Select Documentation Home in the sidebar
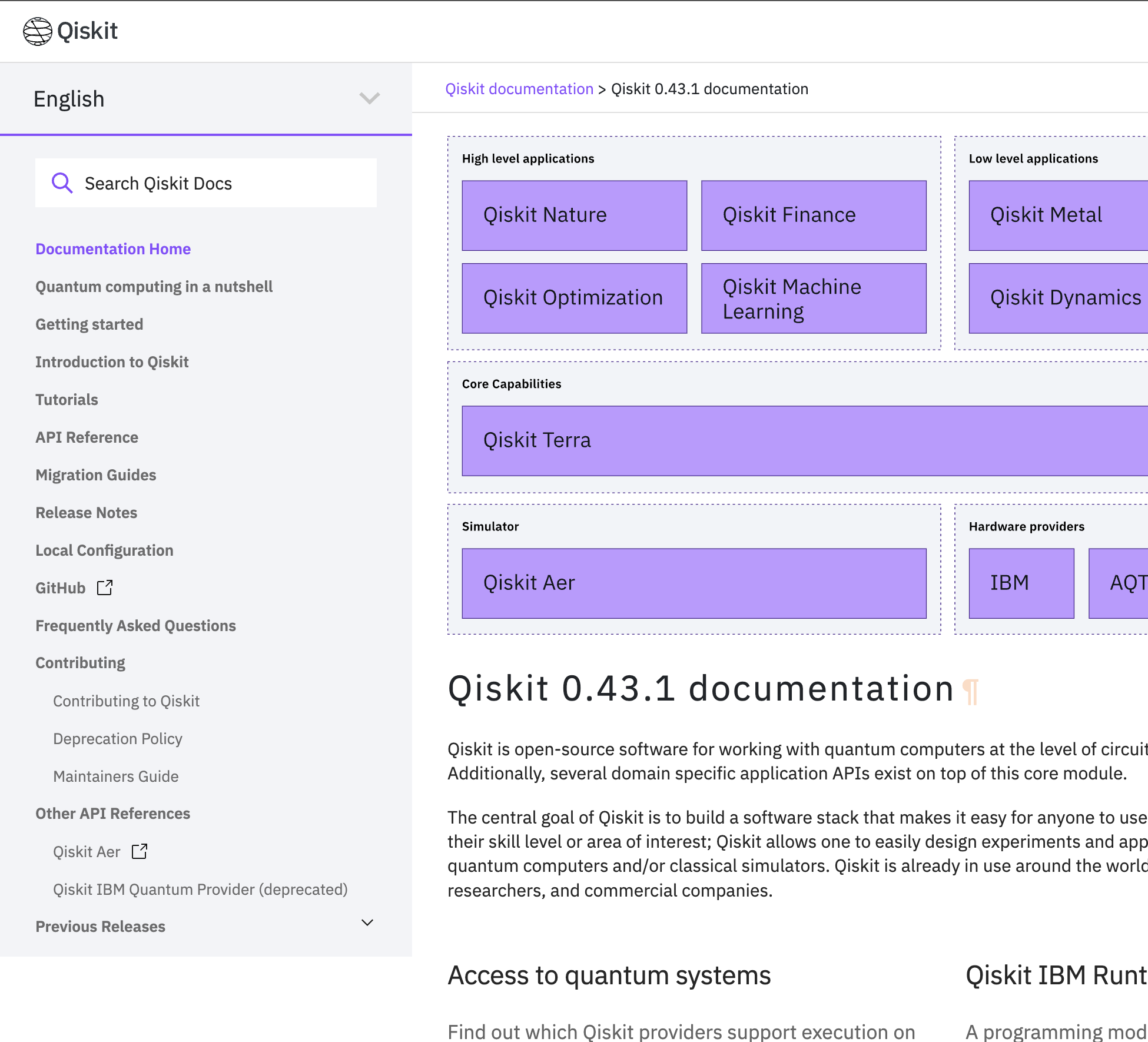Image resolution: width=1148 pixels, height=1042 pixels. tap(113, 249)
